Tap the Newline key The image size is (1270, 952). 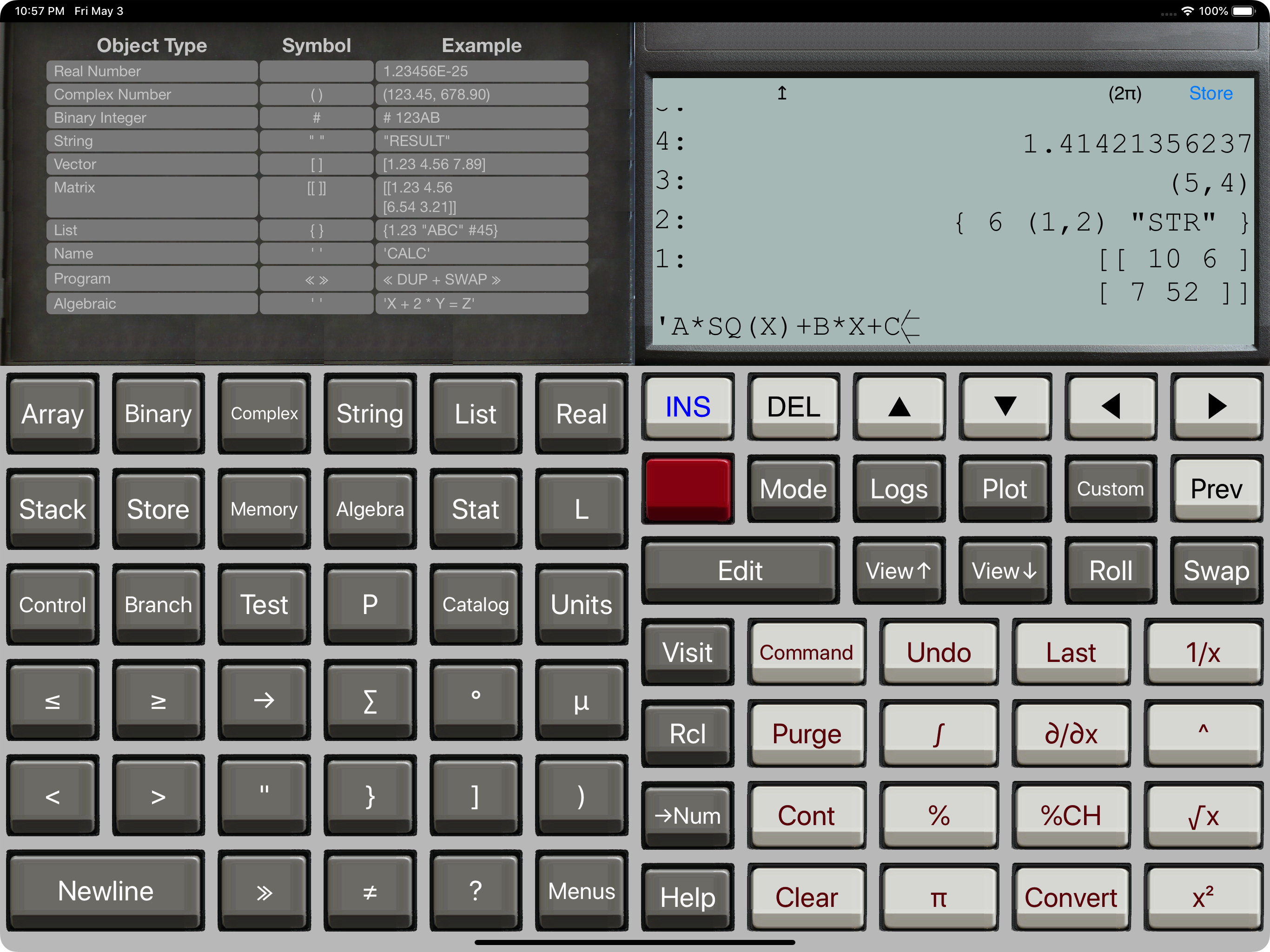click(x=106, y=891)
